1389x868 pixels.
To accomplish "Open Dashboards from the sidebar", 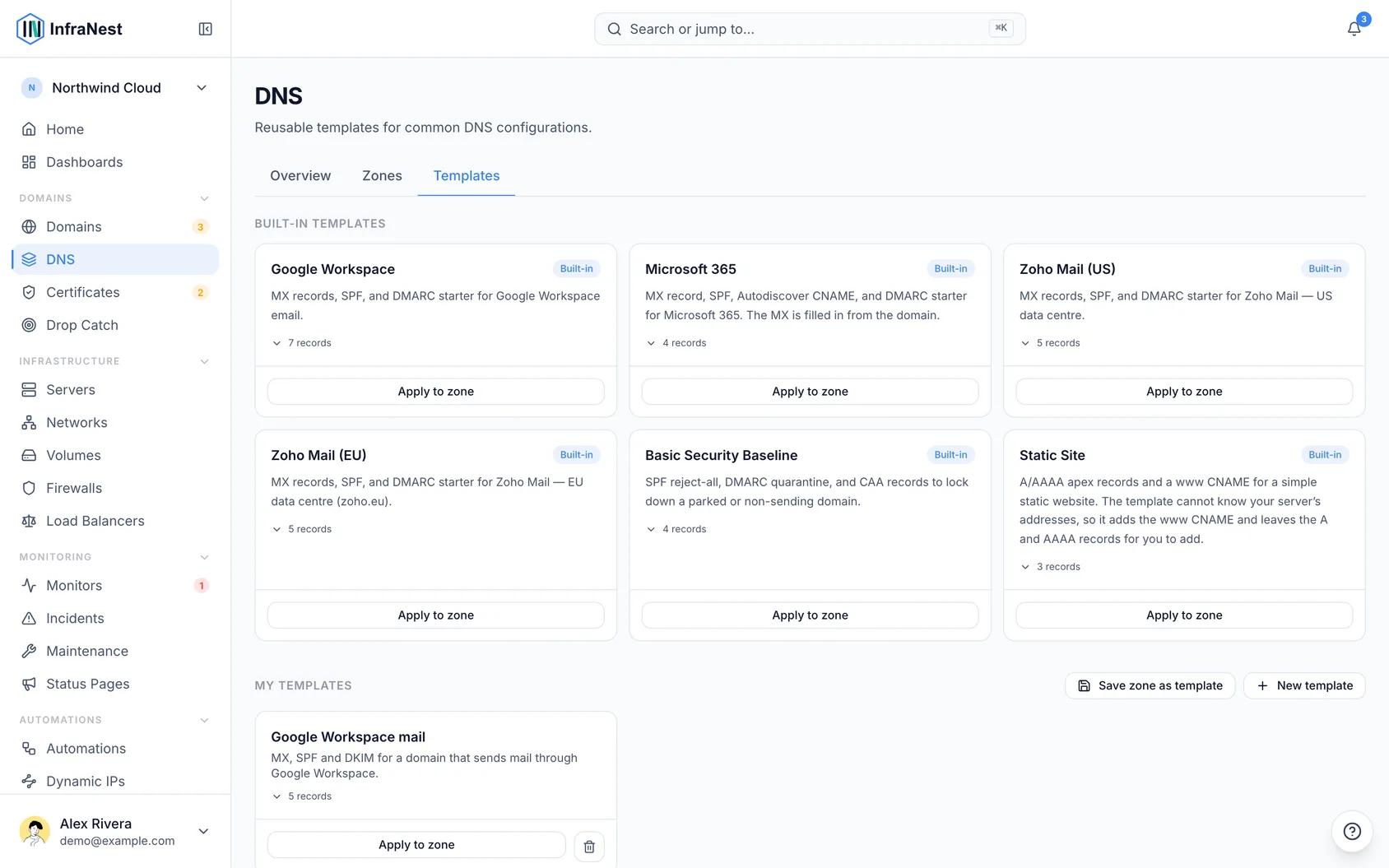I will click(x=115, y=162).
